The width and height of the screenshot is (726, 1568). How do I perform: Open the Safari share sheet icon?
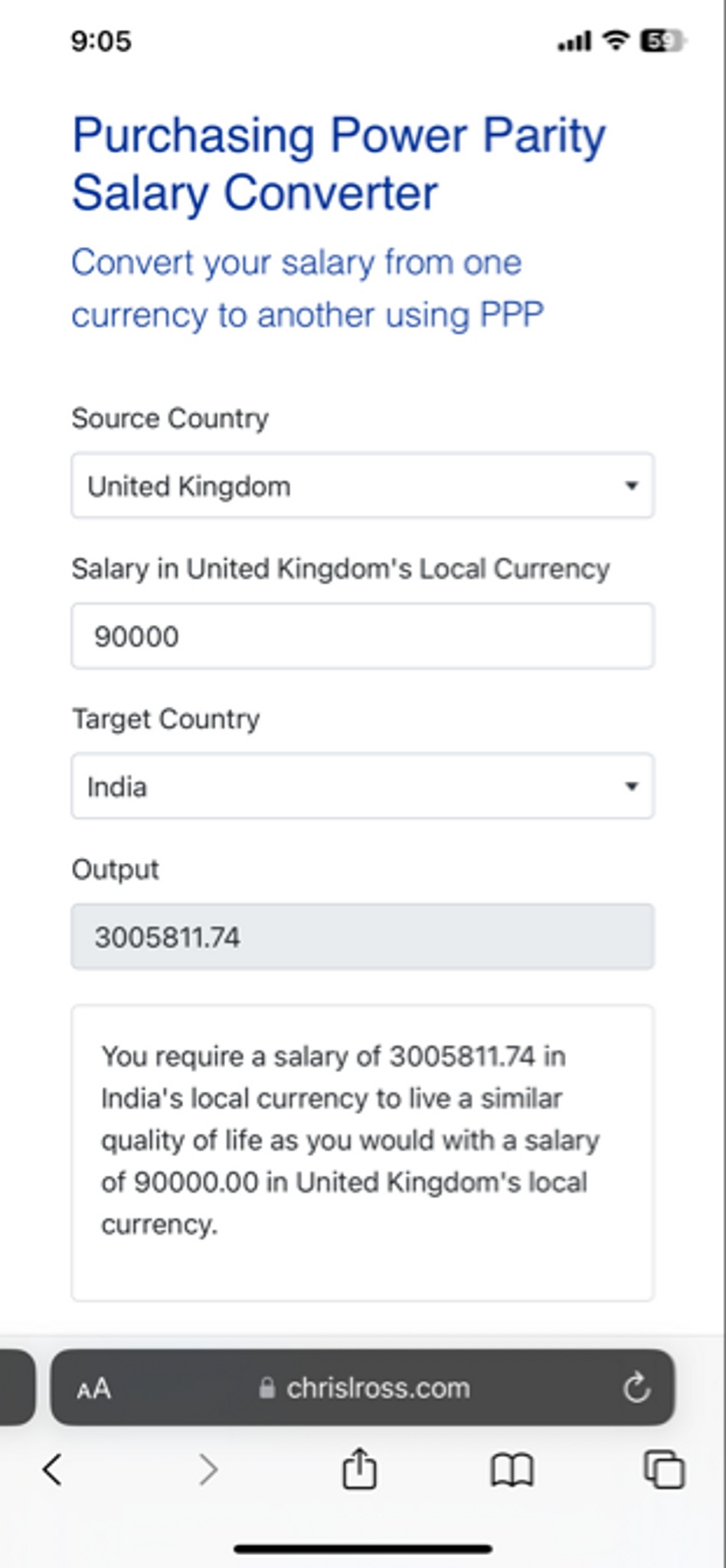click(x=359, y=1468)
